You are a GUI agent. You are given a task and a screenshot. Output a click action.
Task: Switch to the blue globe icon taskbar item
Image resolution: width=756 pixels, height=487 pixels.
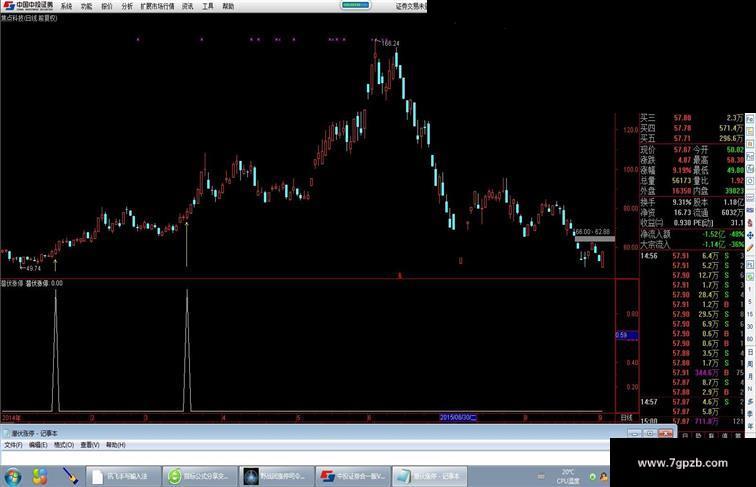point(277,476)
